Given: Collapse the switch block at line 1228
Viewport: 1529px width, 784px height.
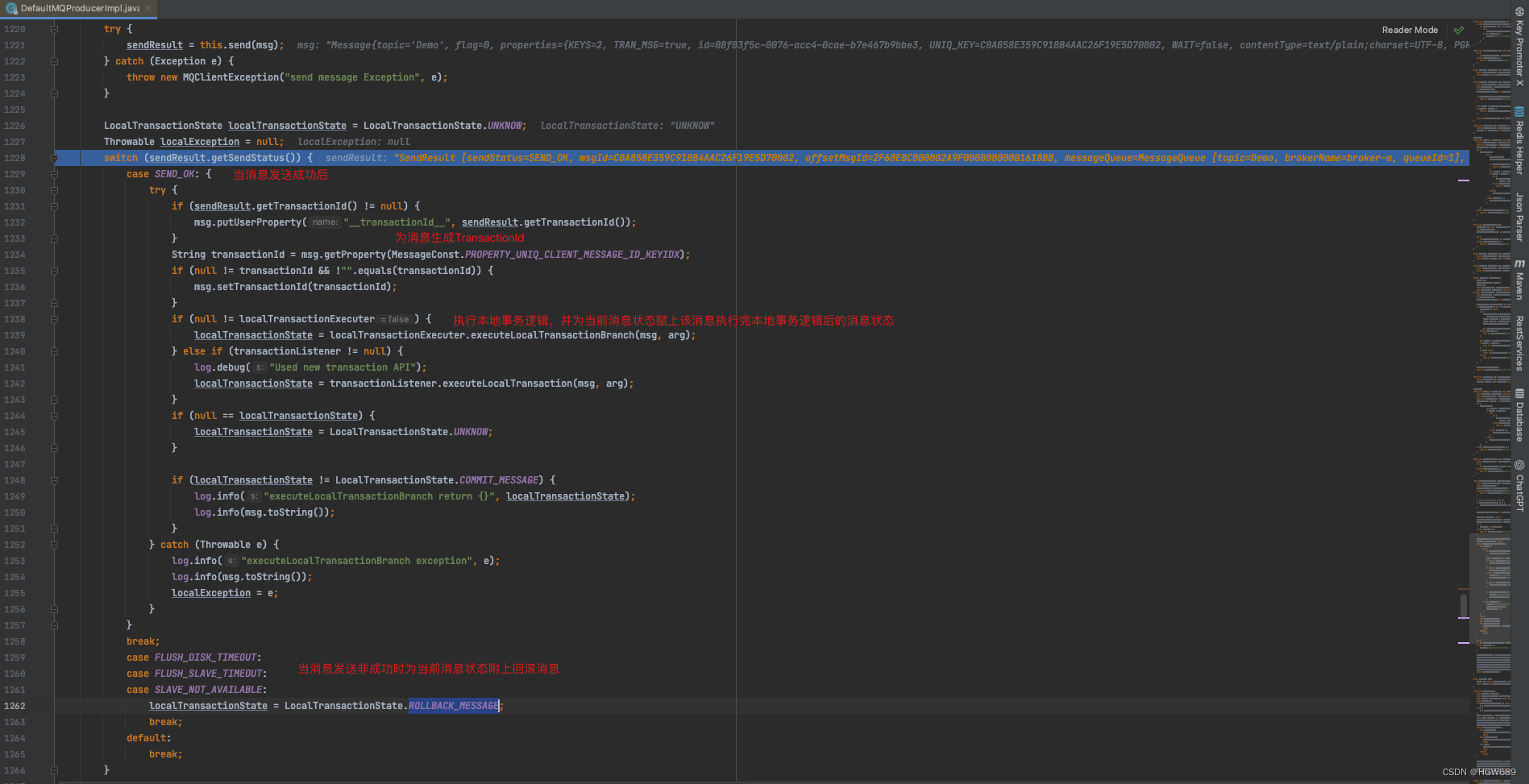Looking at the screenshot, I should pos(54,158).
